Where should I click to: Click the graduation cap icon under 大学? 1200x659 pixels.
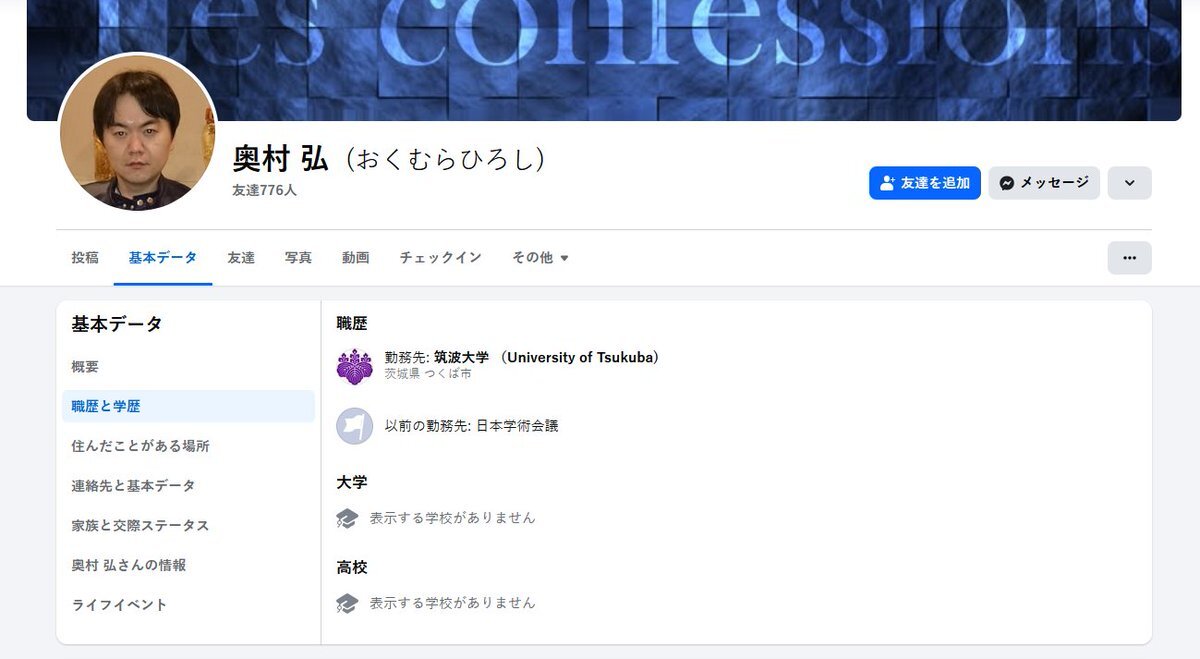pyautogui.click(x=347, y=518)
